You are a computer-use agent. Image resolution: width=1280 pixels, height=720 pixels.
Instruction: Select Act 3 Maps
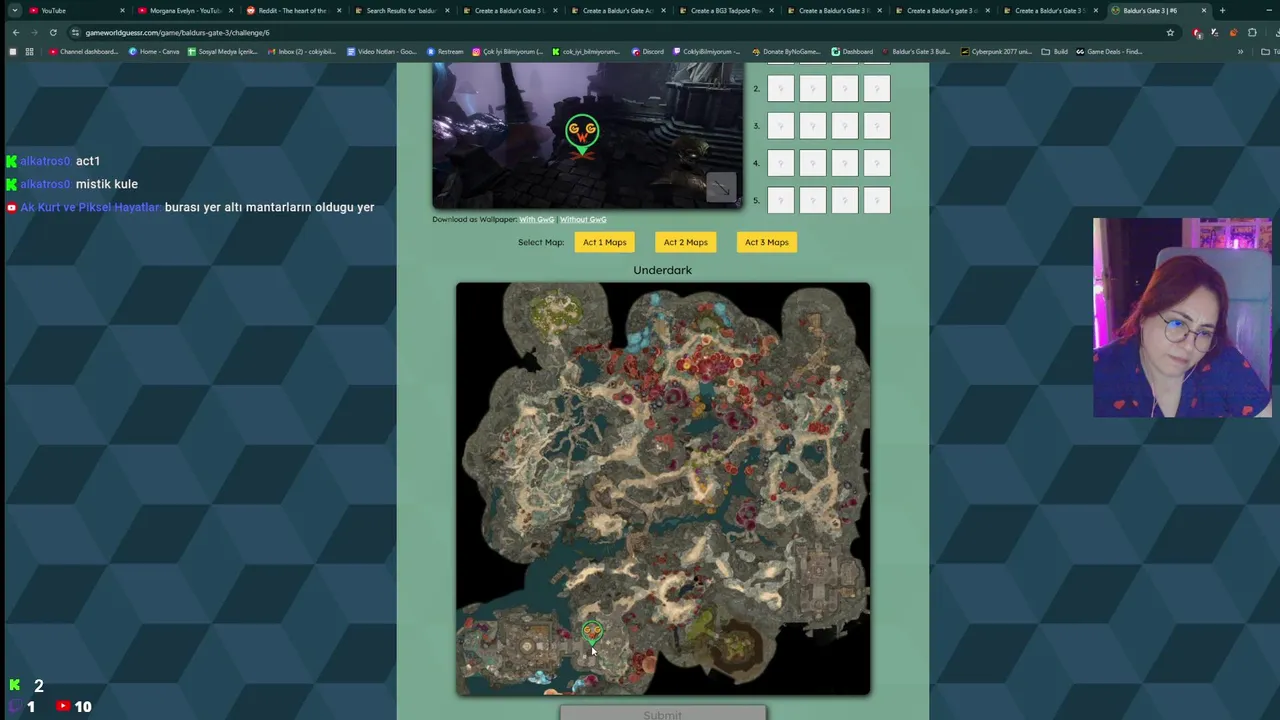click(x=767, y=242)
